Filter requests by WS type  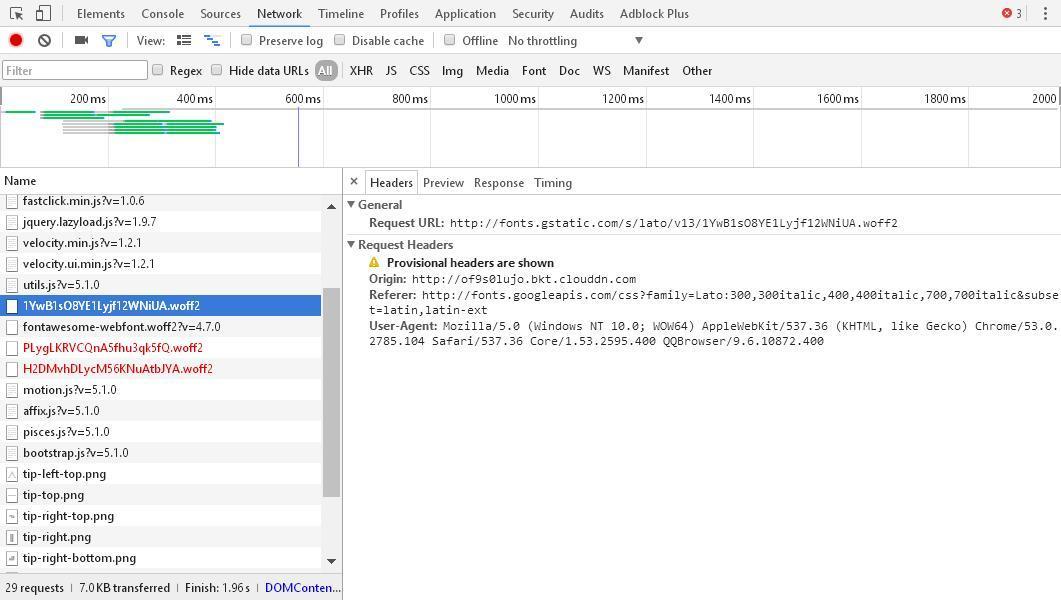(x=602, y=70)
